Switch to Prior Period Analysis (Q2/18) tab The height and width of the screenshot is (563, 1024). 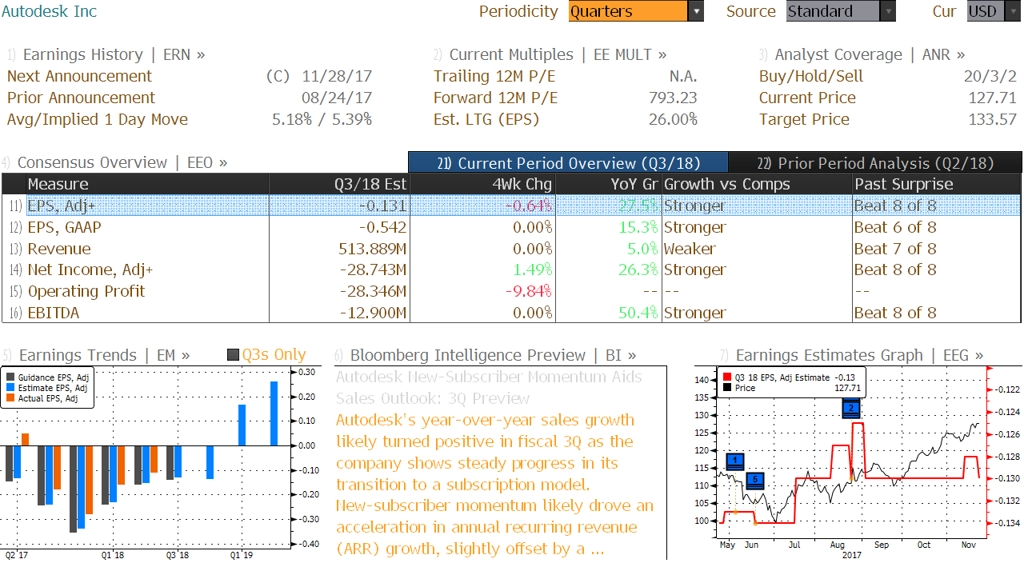[875, 163]
